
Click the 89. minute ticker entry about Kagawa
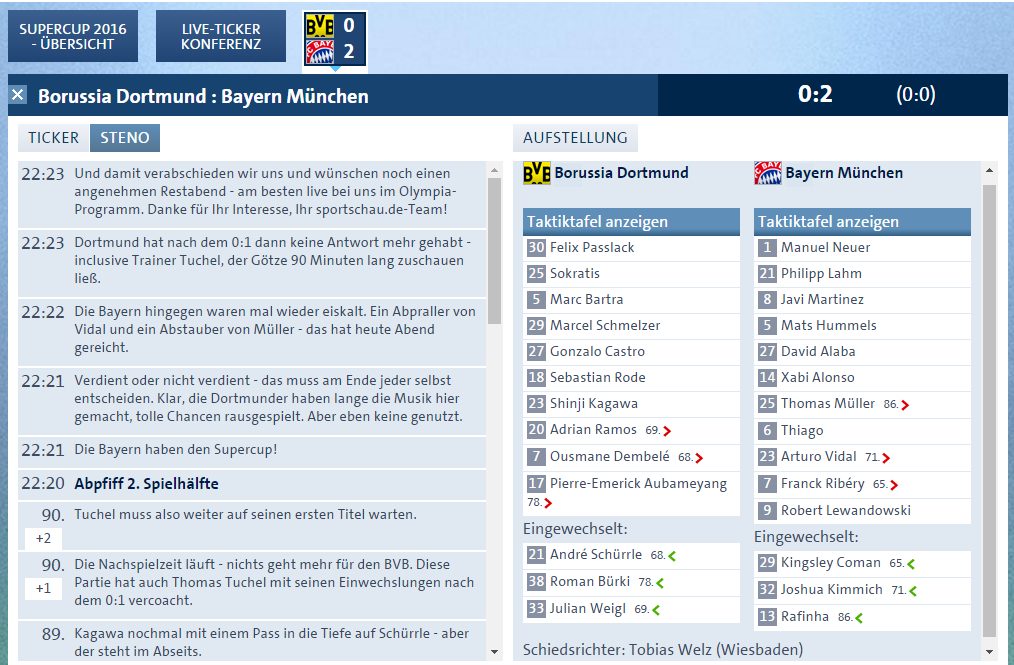[x=252, y=642]
